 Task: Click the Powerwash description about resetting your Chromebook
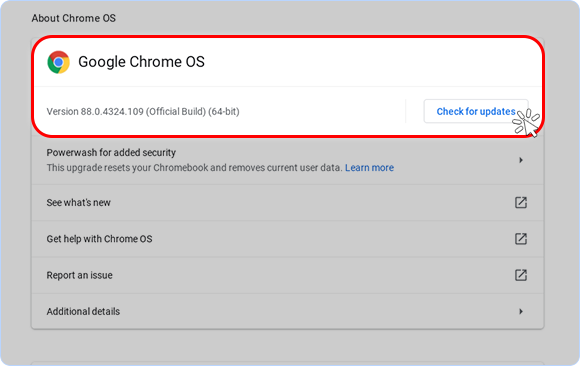tap(194, 168)
